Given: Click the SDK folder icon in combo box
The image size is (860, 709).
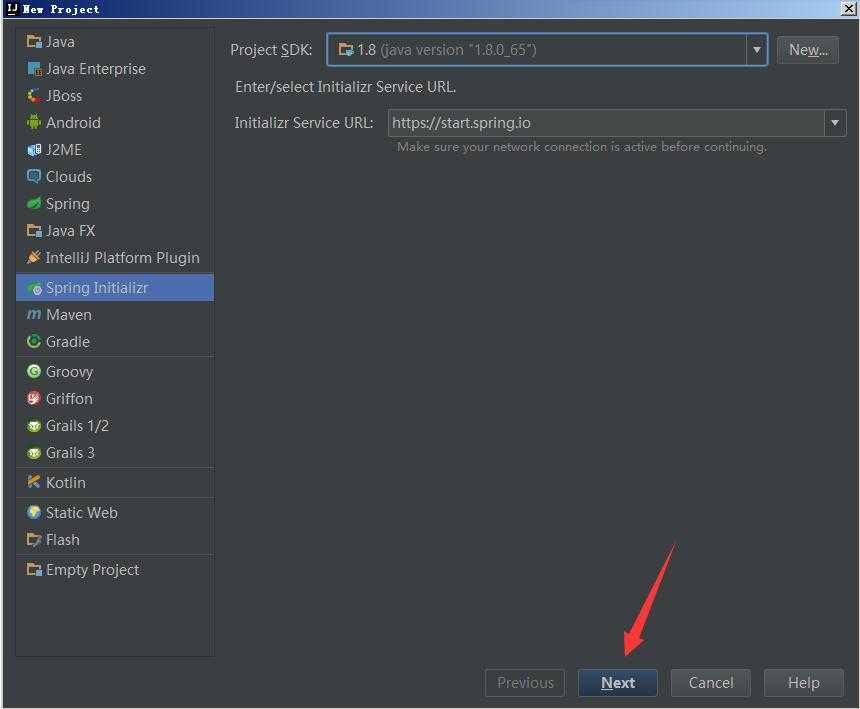Looking at the screenshot, I should click(x=346, y=50).
